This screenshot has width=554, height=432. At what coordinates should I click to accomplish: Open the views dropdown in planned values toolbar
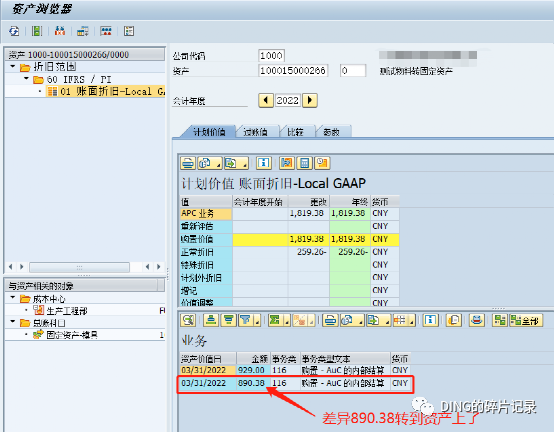(x=210, y=163)
